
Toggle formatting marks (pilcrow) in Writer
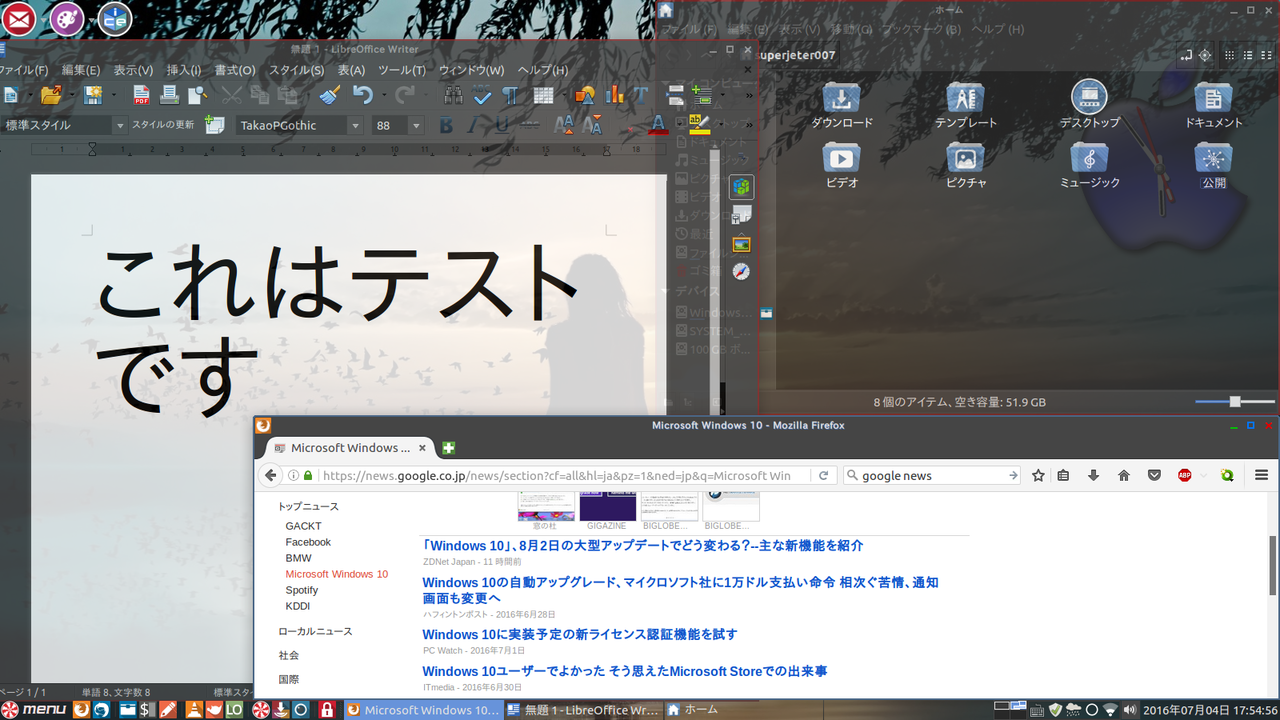(x=510, y=96)
